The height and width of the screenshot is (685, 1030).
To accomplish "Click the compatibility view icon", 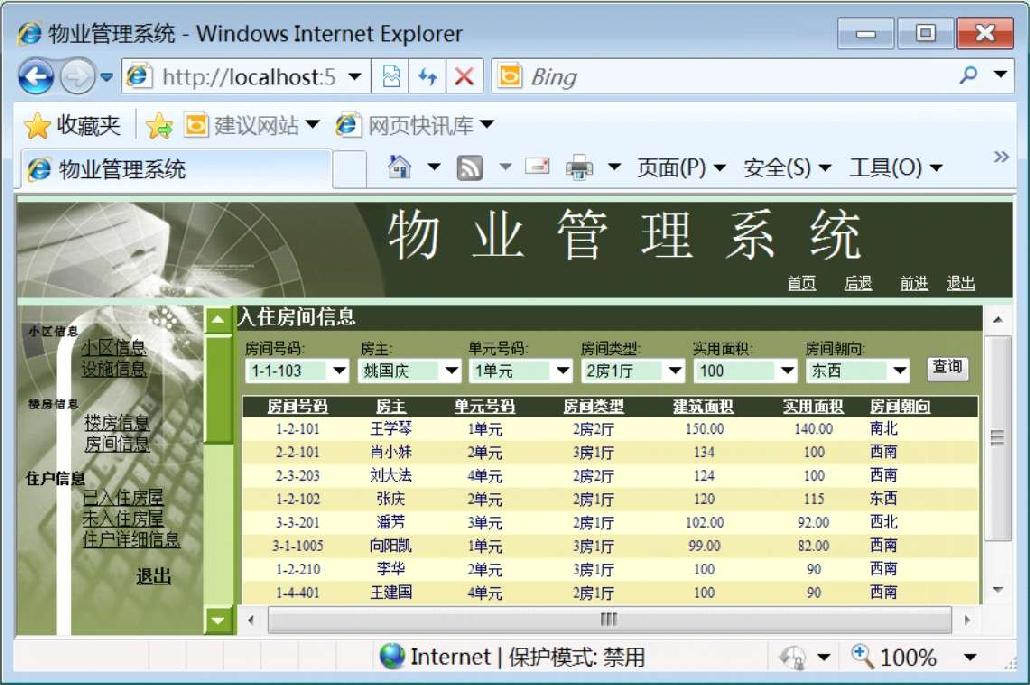I will pyautogui.click(x=390, y=77).
